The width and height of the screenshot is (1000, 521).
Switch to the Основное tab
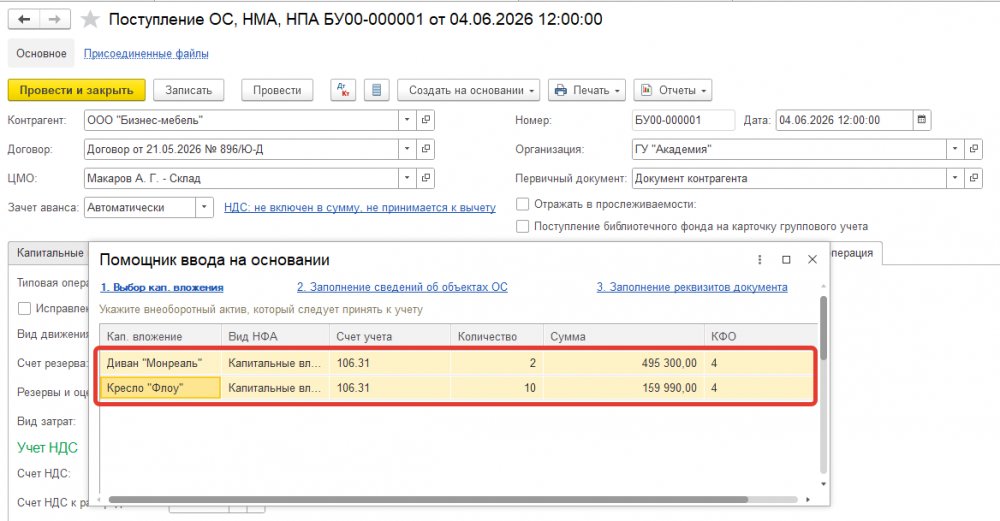tap(41, 54)
